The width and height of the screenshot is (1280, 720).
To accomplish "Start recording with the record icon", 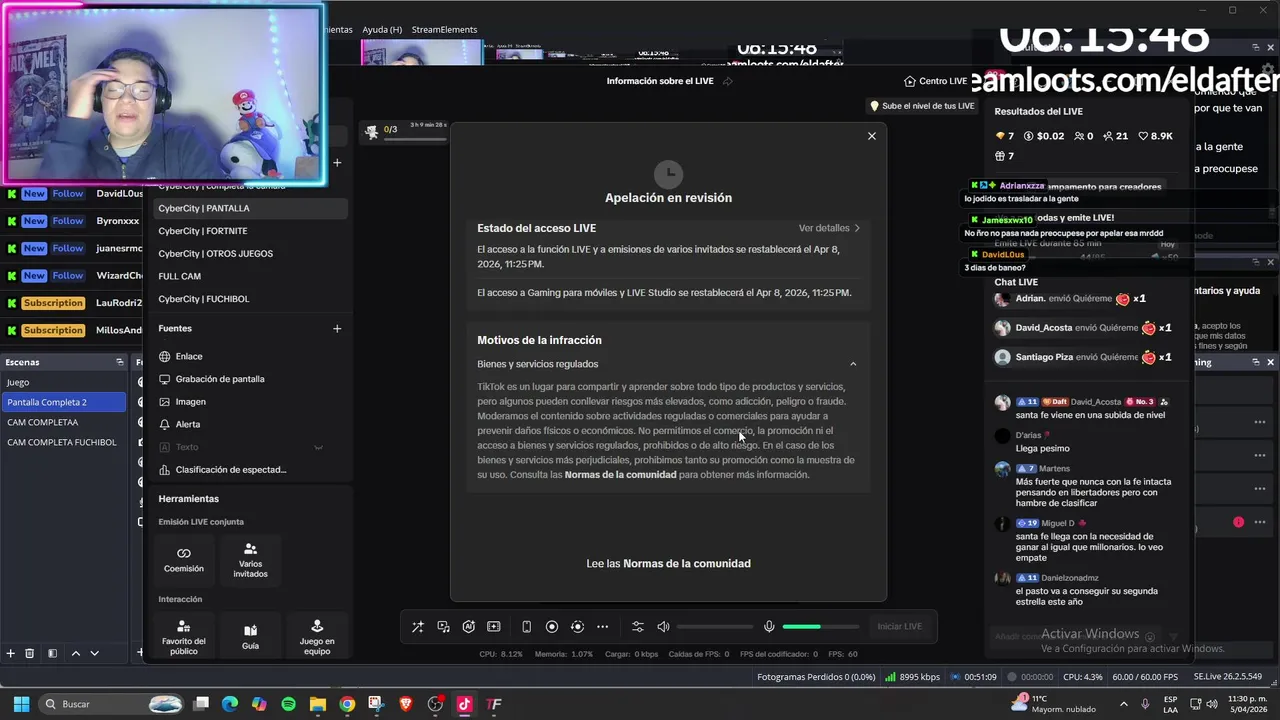I will pos(552,626).
